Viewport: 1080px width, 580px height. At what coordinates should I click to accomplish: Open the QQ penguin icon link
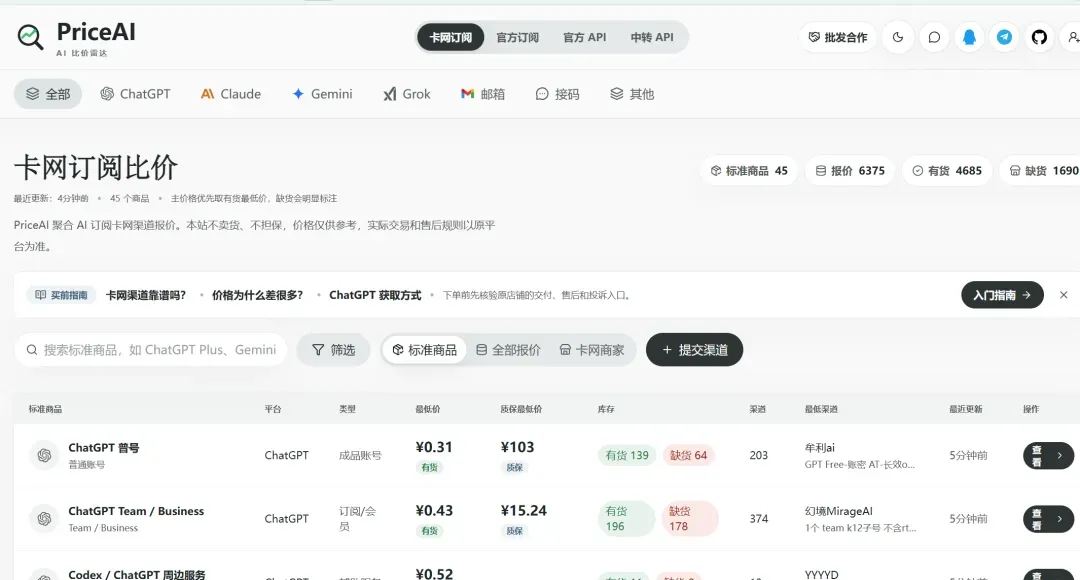tap(969, 37)
